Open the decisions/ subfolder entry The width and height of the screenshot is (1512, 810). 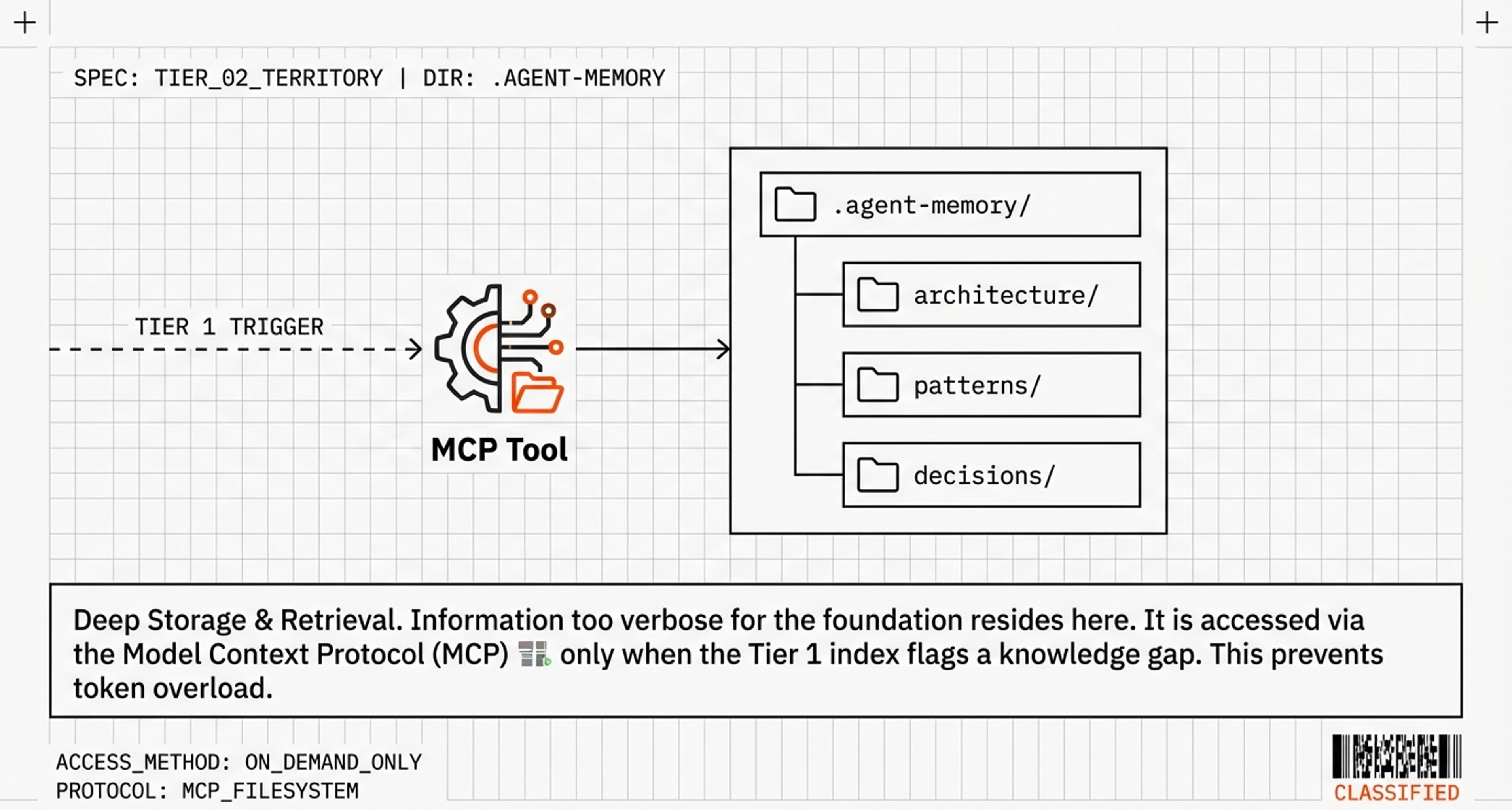tap(984, 476)
